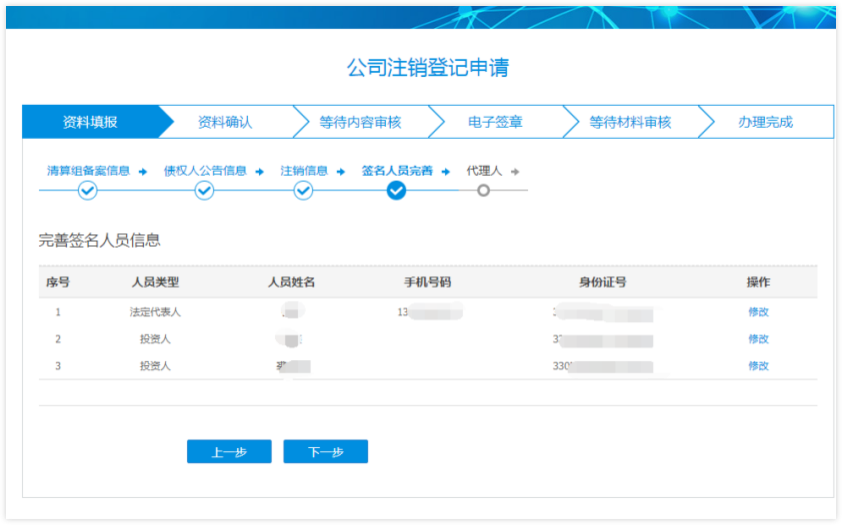Click the 债权人公告信息 checkmark circle
Image resolution: width=842 pixels, height=525 pixels.
coord(204,190)
